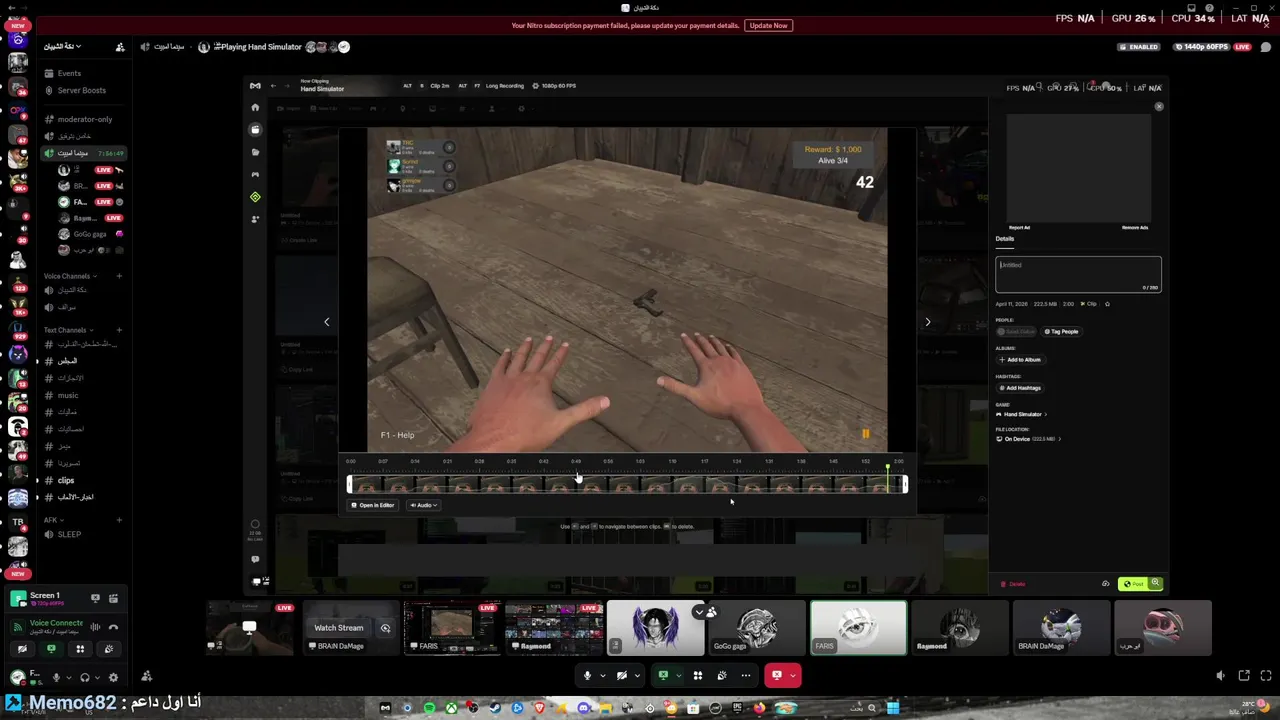
Task: Select the GoGo gaga participant tile
Action: 756,628
